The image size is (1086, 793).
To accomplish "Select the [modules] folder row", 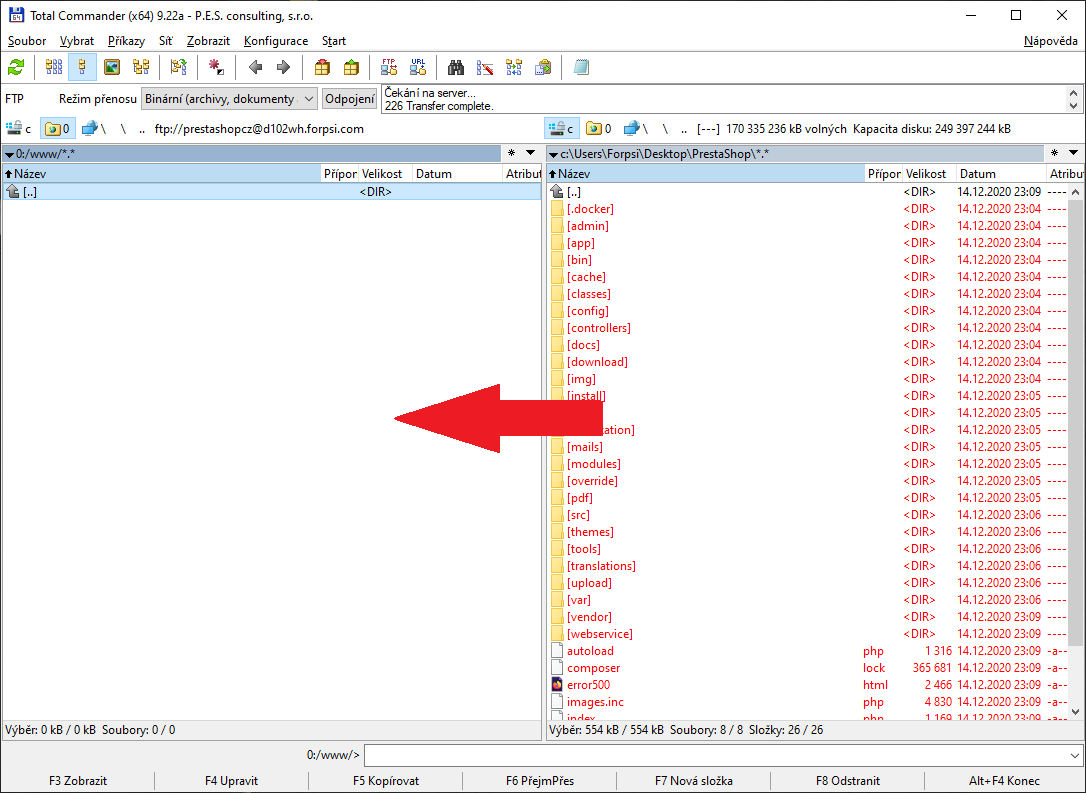I will [x=808, y=464].
